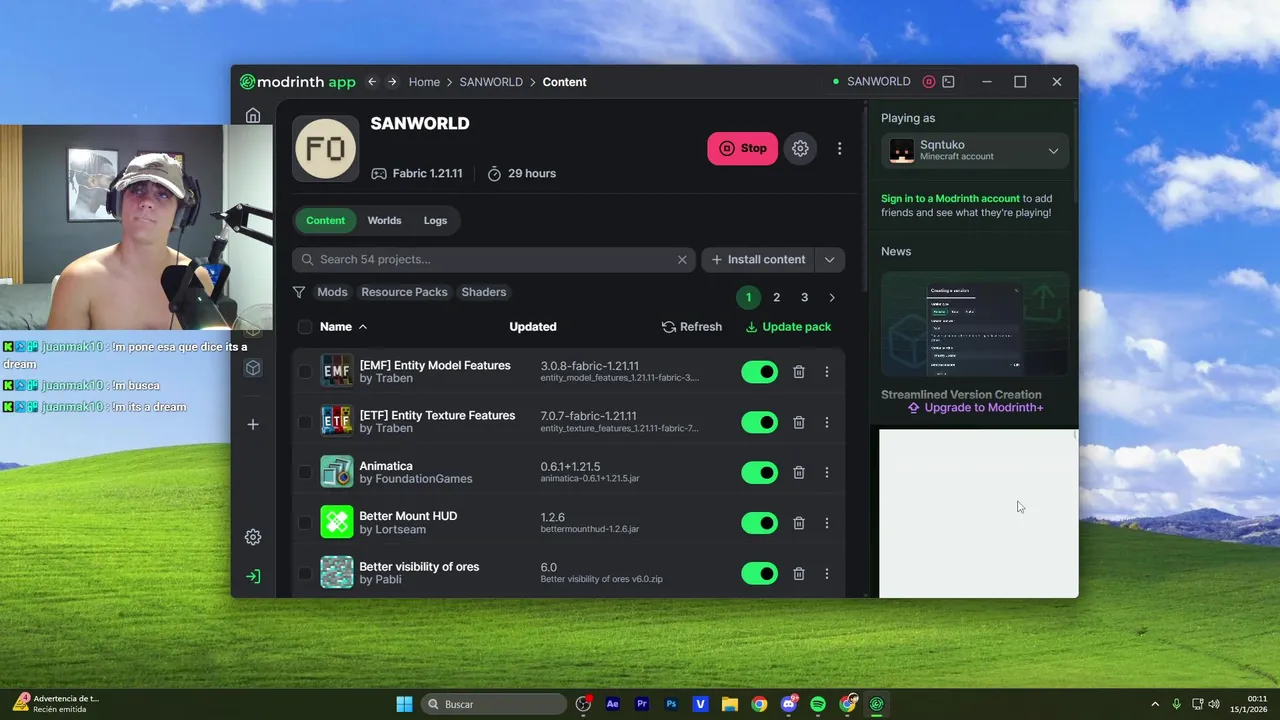Open SANWORLD more options menu
The image size is (1280, 720).
(839, 148)
